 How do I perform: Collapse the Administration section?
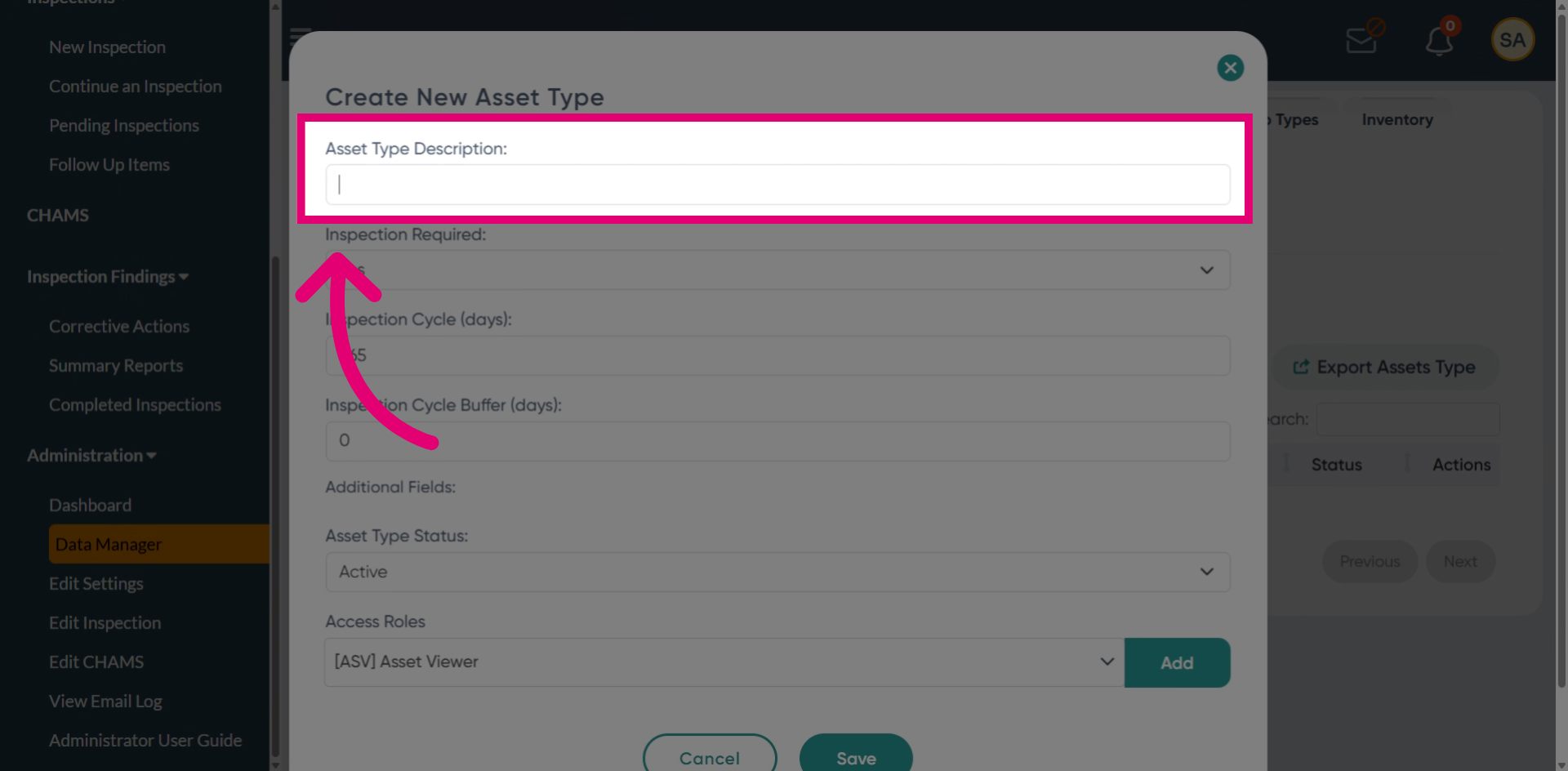(91, 456)
